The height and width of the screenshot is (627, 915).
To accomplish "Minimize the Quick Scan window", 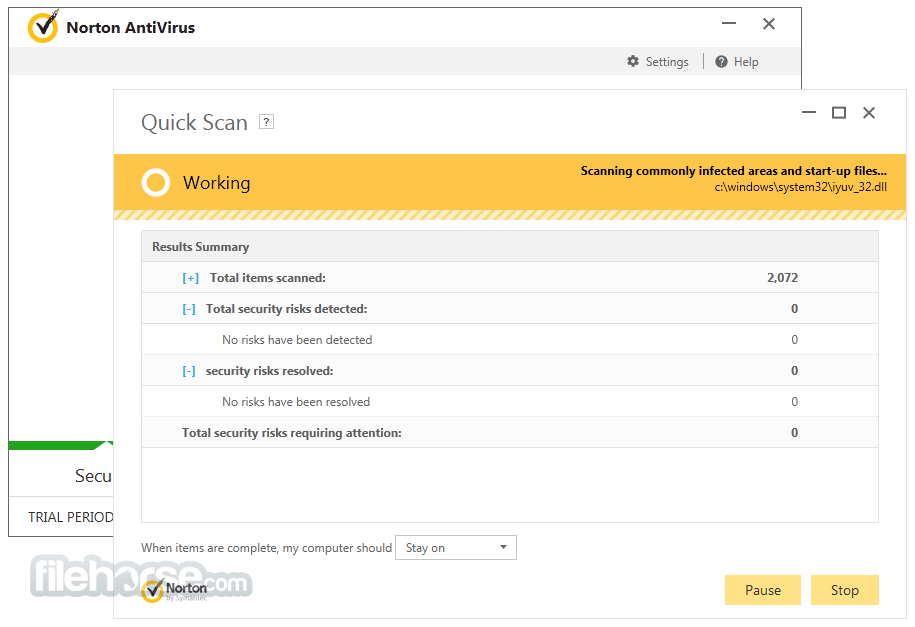I will [809, 112].
